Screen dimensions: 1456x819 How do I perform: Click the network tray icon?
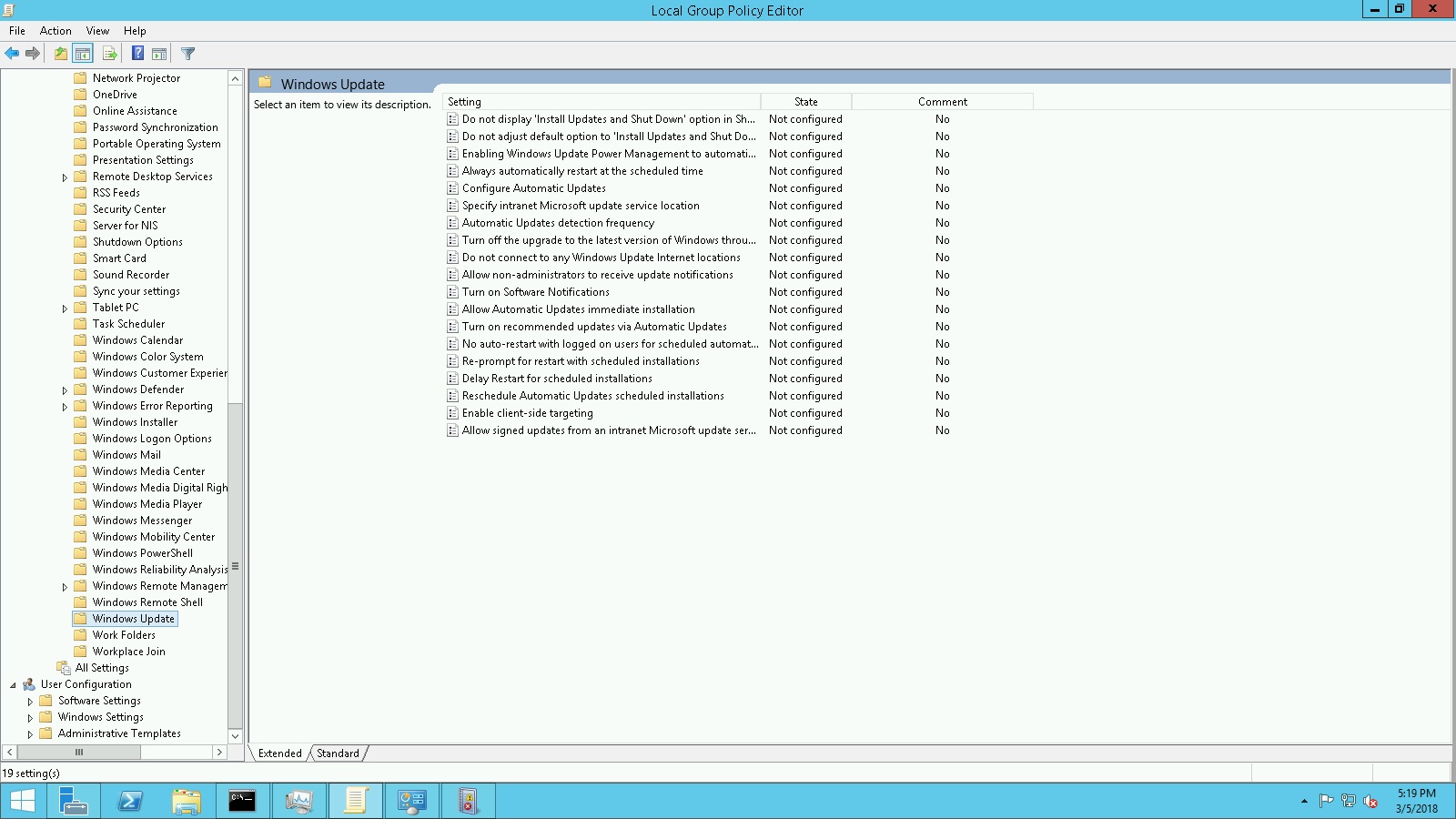(1349, 802)
